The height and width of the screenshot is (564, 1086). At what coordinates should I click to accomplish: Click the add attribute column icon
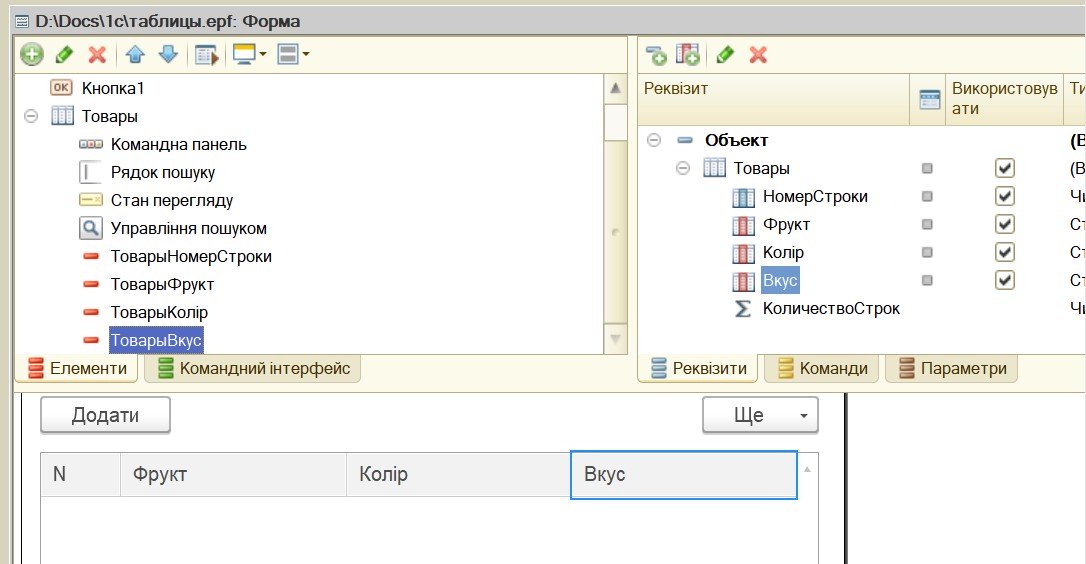click(688, 55)
